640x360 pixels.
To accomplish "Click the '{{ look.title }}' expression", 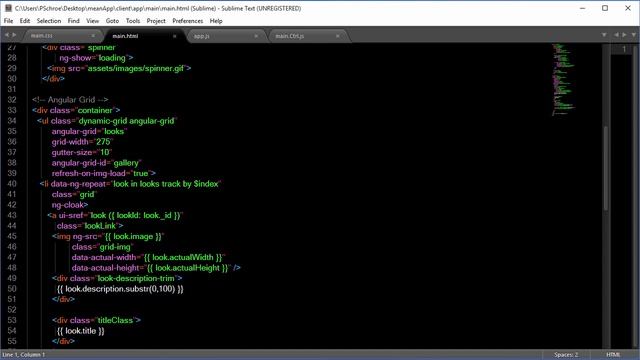I will [80, 331].
